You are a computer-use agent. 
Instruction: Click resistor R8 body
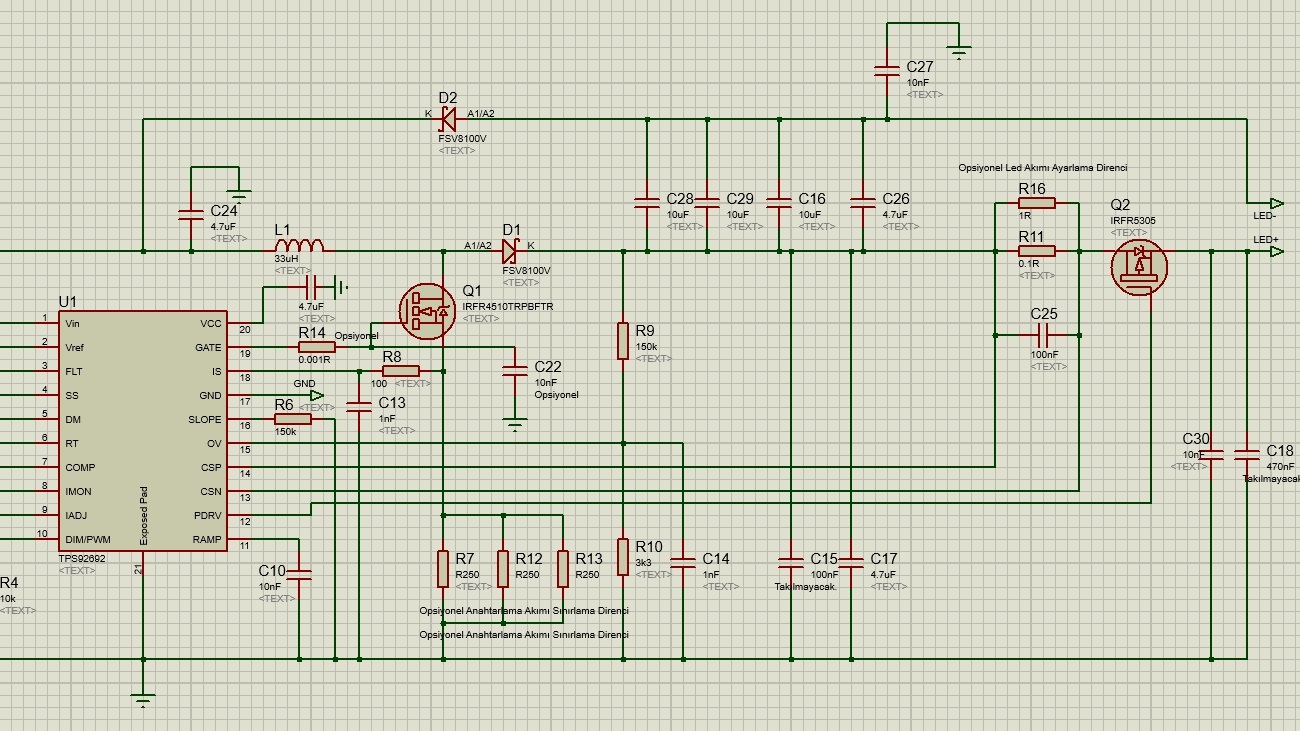401,371
